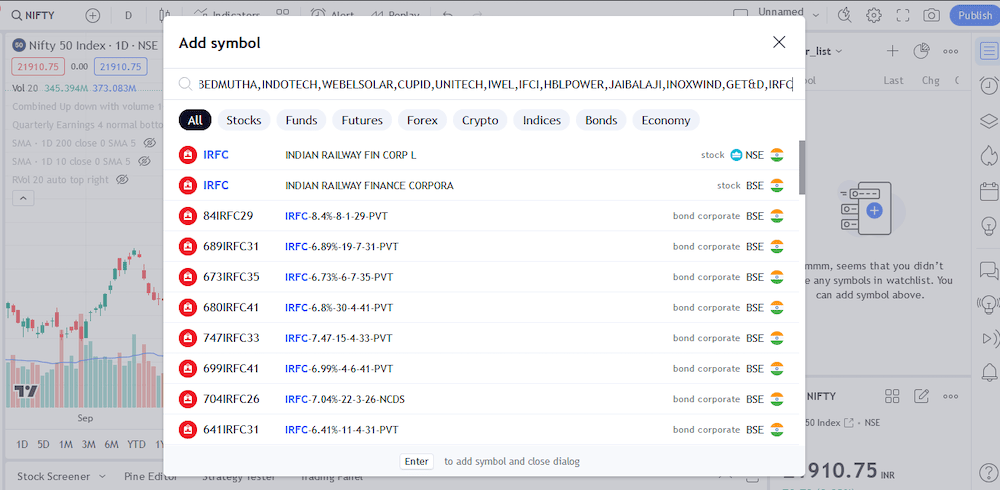The image size is (1000, 490).
Task: Toggle visibility of SMA 200 indicator
Action: coord(150,143)
